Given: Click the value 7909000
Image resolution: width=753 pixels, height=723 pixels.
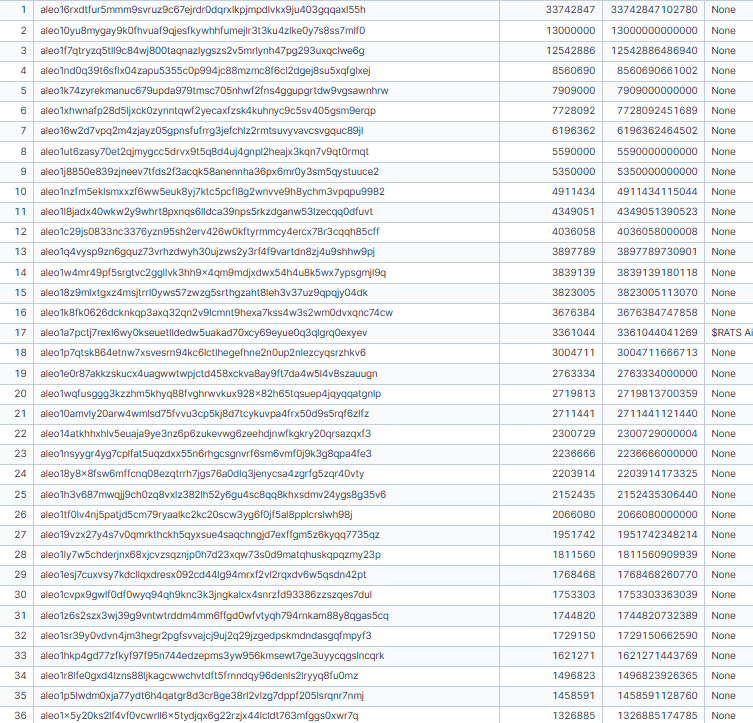Looking at the screenshot, I should 573,91.
